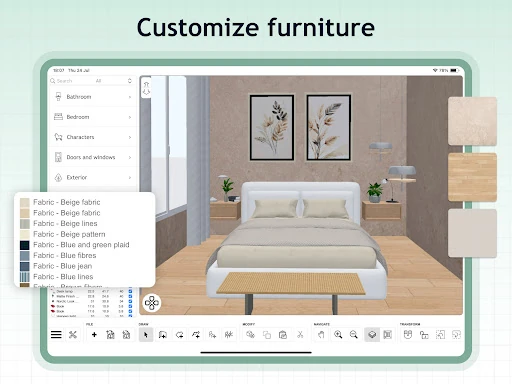Focus the furniture Search field
This screenshot has width=512, height=384.
[72, 81]
